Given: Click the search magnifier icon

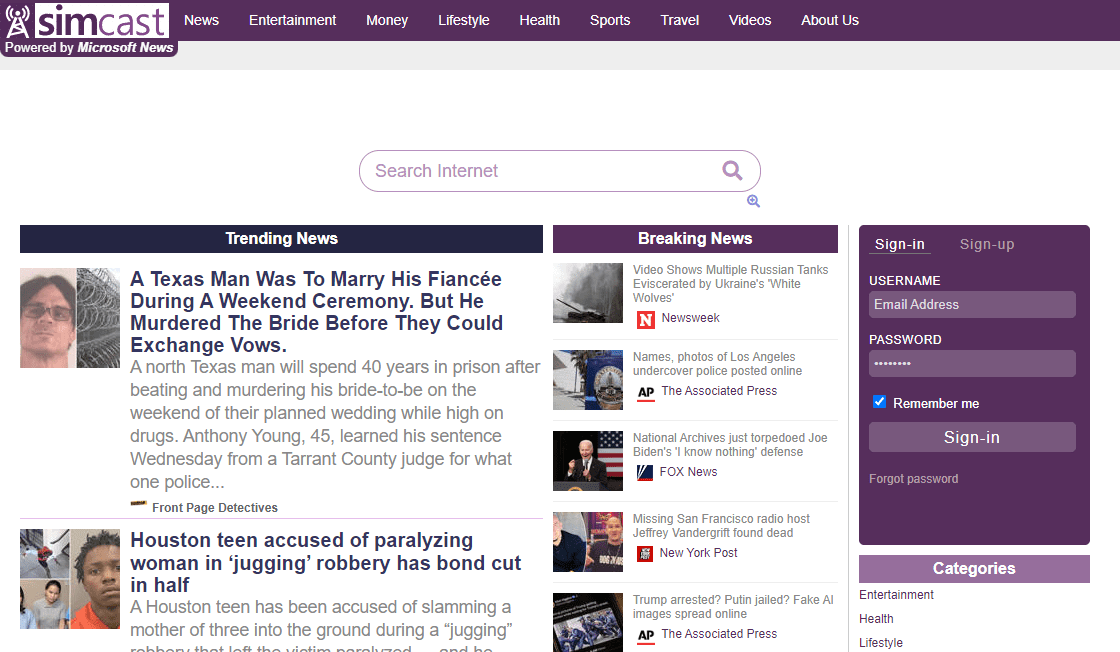Looking at the screenshot, I should pos(732,171).
